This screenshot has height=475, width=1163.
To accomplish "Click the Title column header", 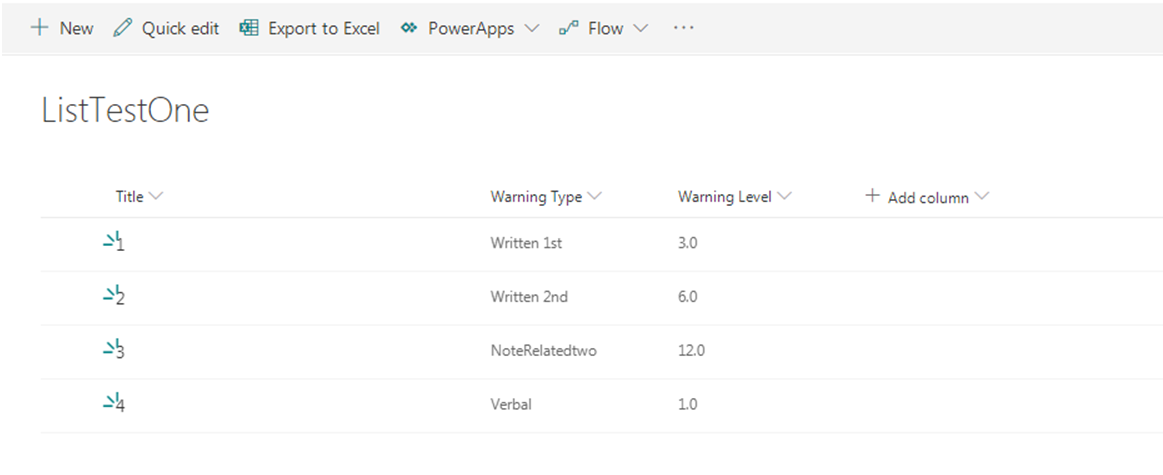I will tap(129, 197).
